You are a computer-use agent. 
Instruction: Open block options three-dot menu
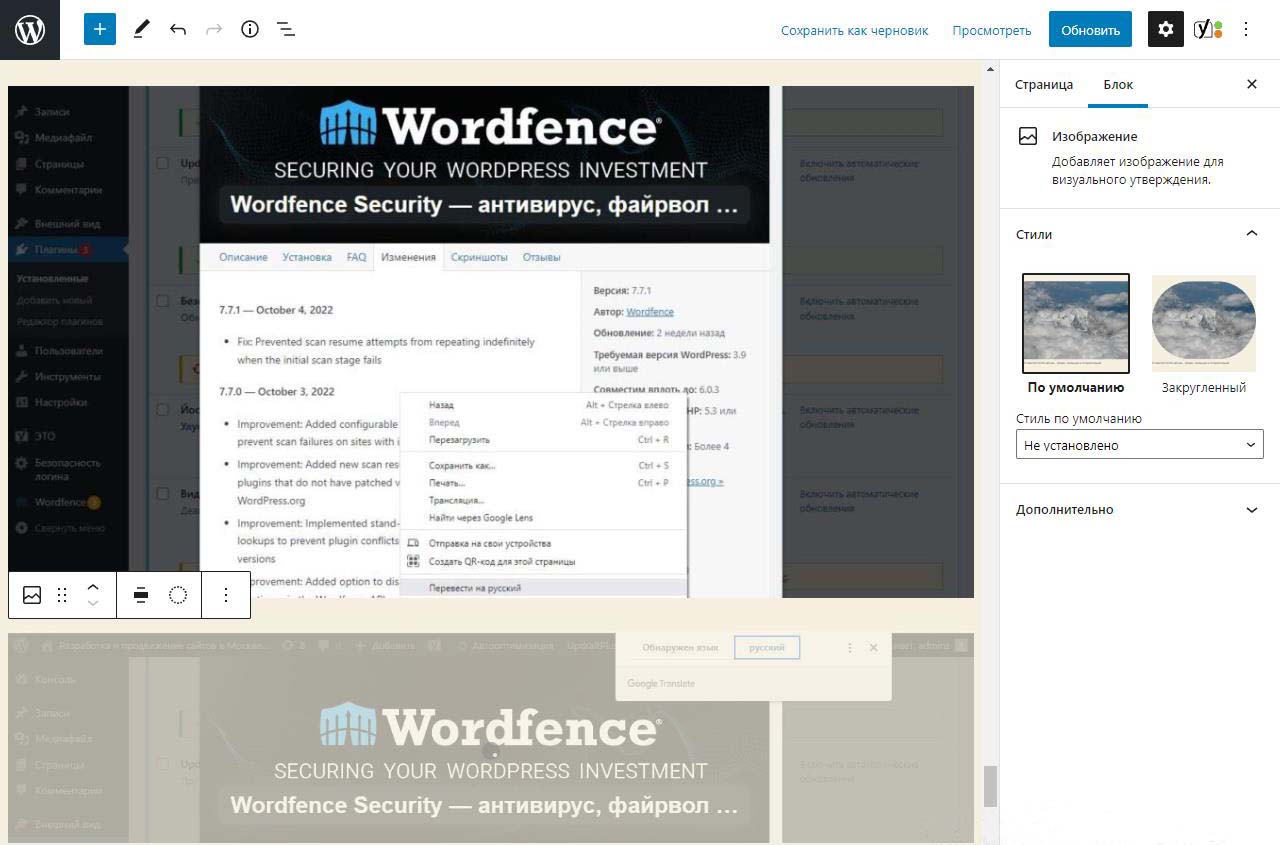click(226, 595)
